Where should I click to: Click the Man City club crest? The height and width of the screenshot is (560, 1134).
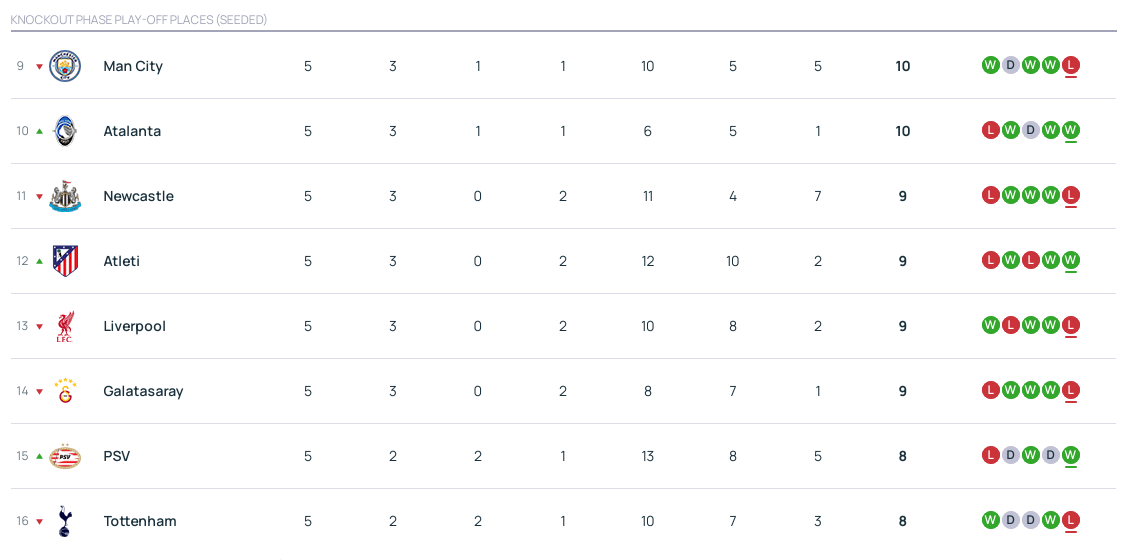65,66
